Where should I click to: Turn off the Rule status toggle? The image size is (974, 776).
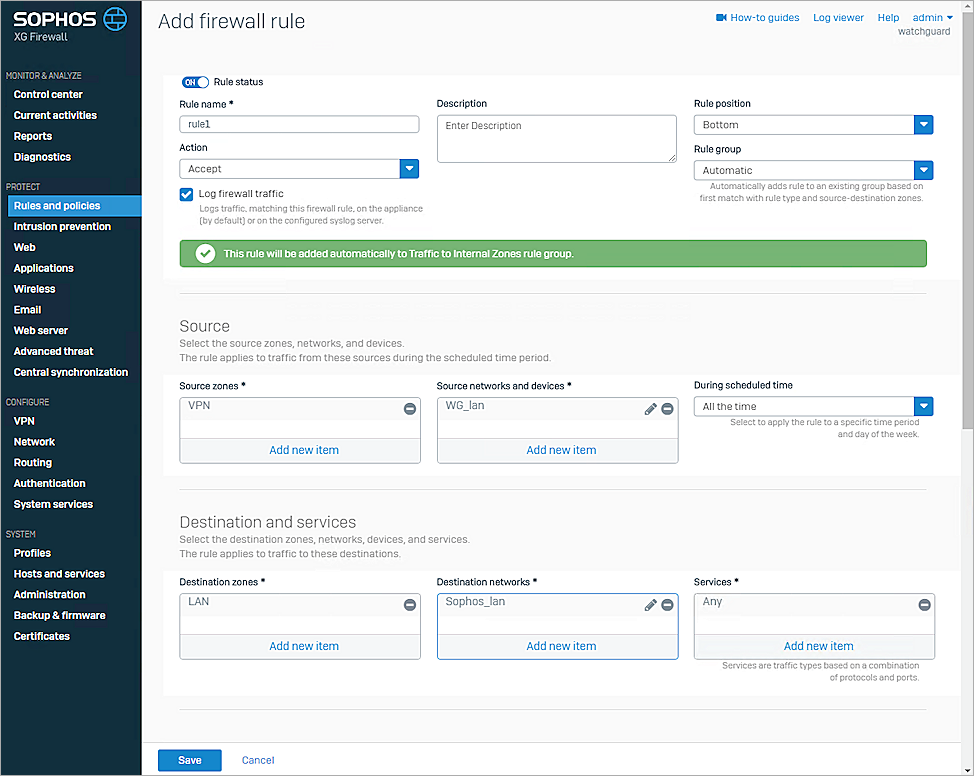pyautogui.click(x=195, y=82)
